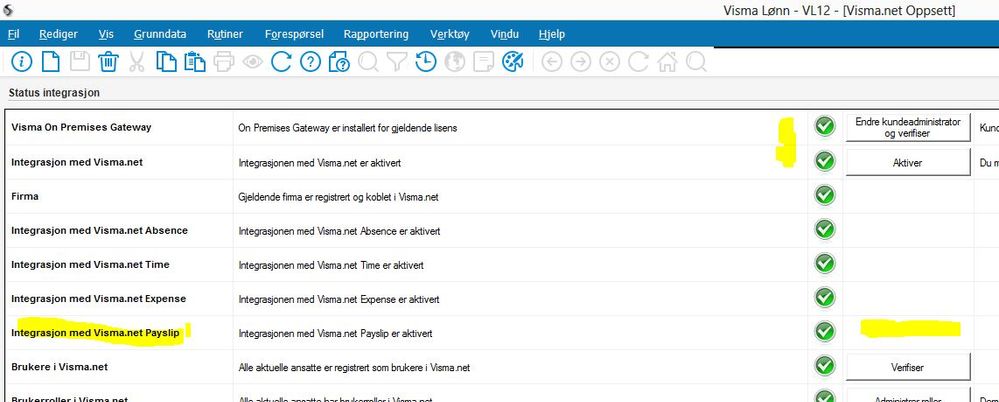Click the Visma Lønn app icon in title bar
This screenshot has height=402, width=999.
(8, 10)
